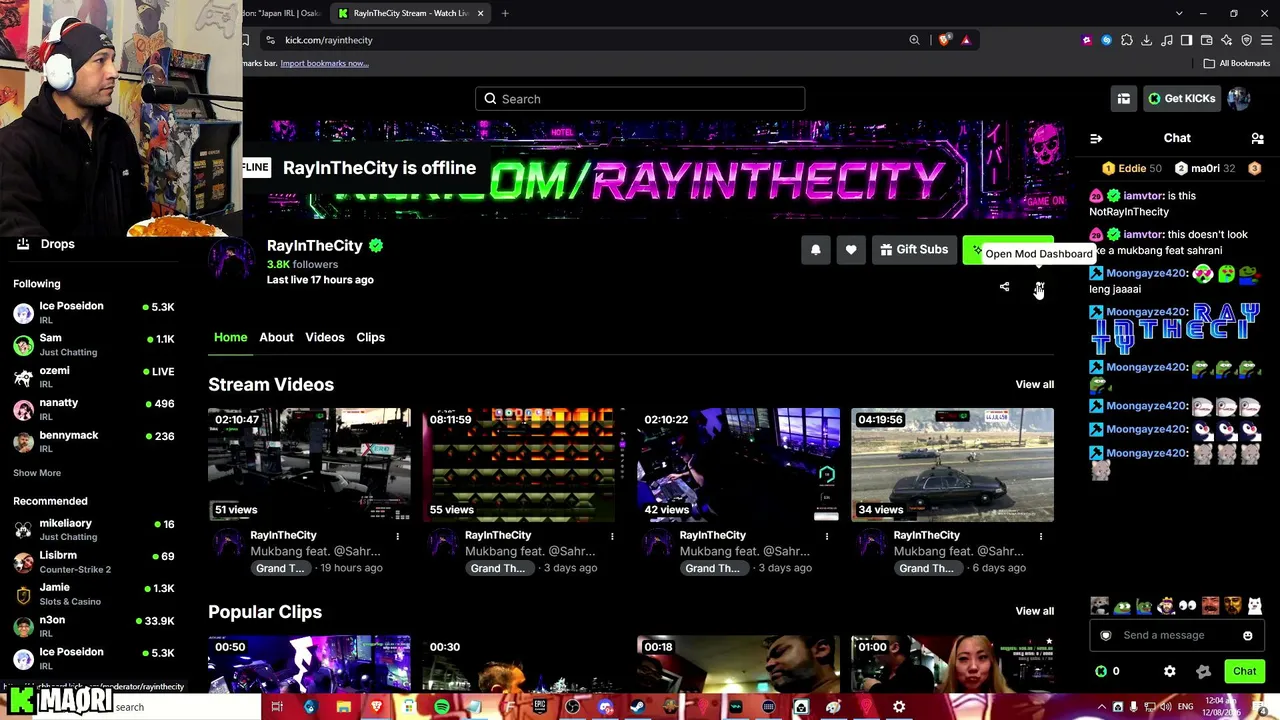The width and height of the screenshot is (1280, 720).
Task: Show hidden system tray icons chevron
Action: point(1101,707)
